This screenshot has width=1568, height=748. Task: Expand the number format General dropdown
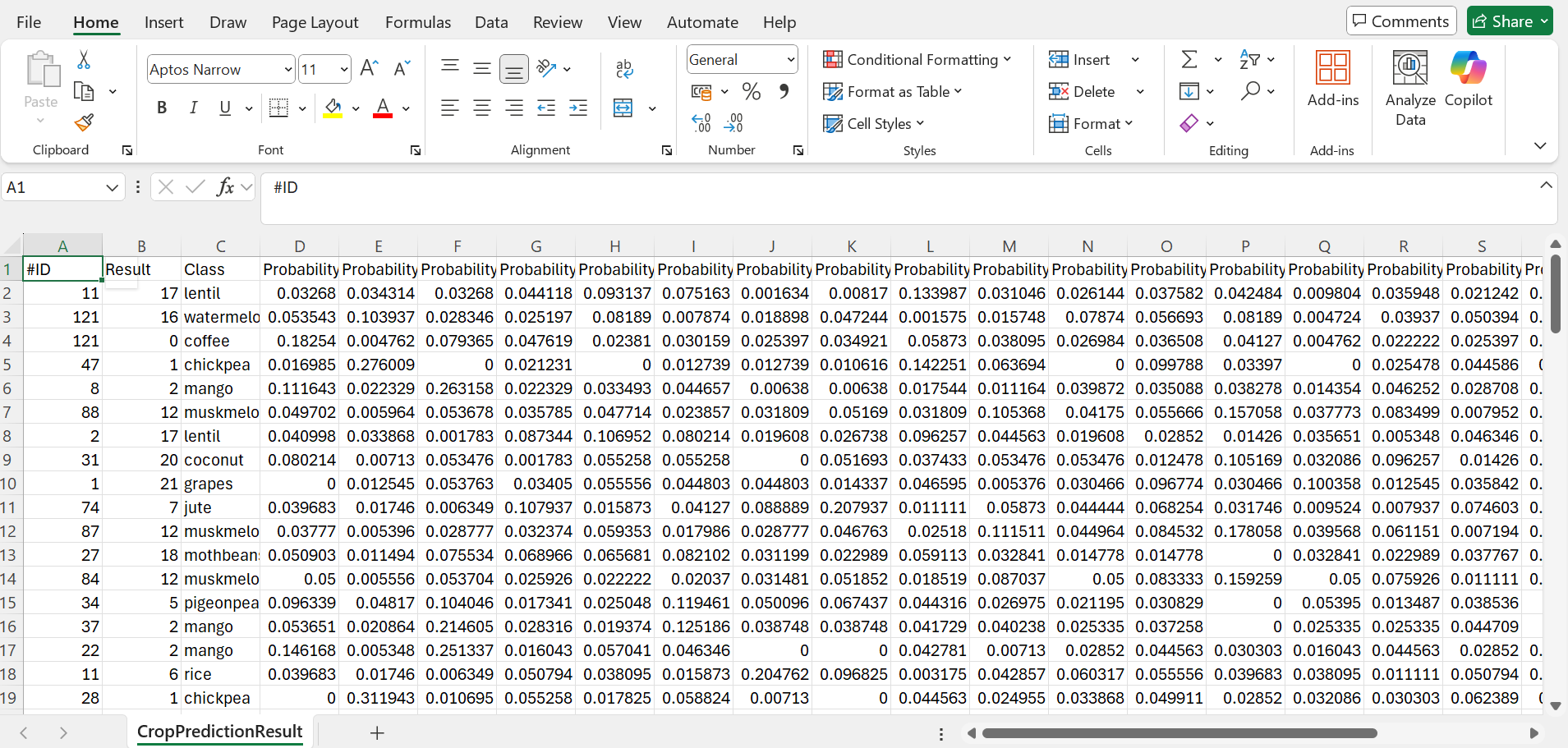pyautogui.click(x=790, y=60)
